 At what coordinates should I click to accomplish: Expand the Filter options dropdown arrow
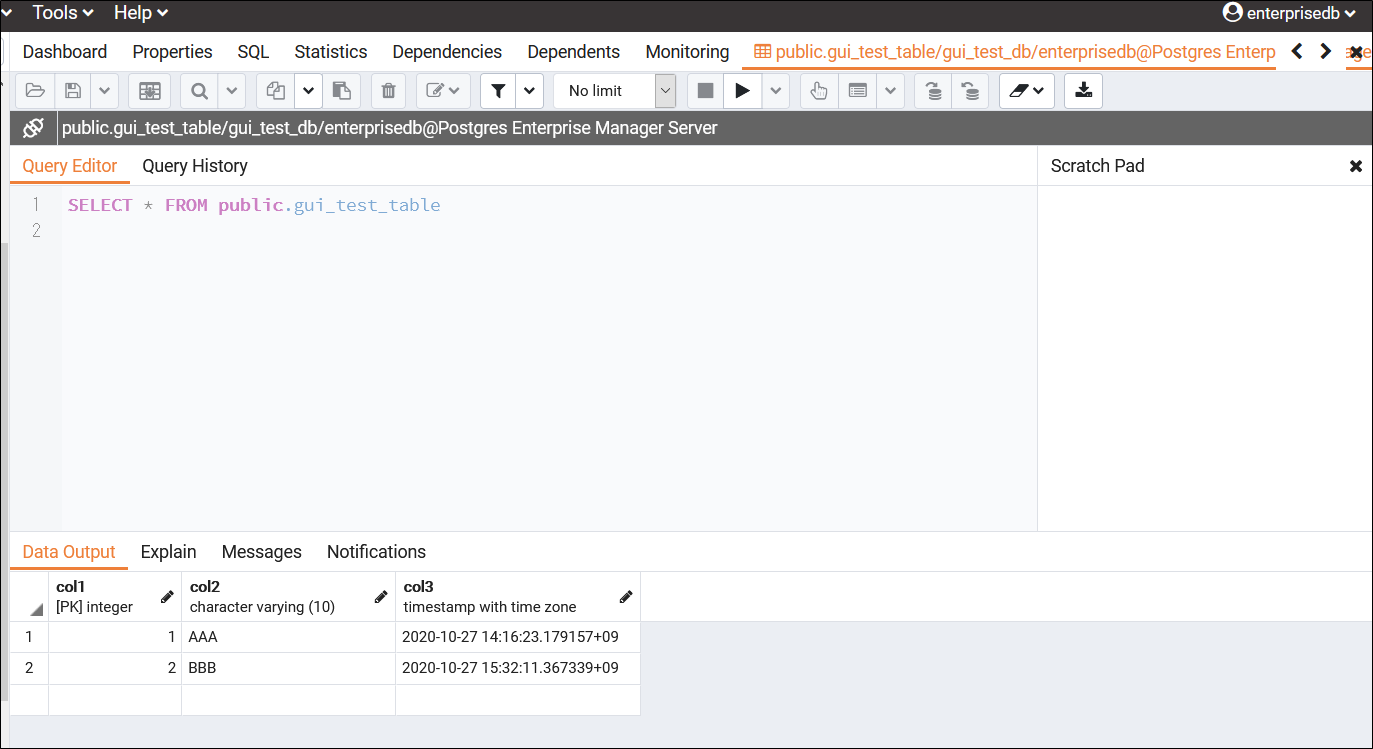click(530, 91)
